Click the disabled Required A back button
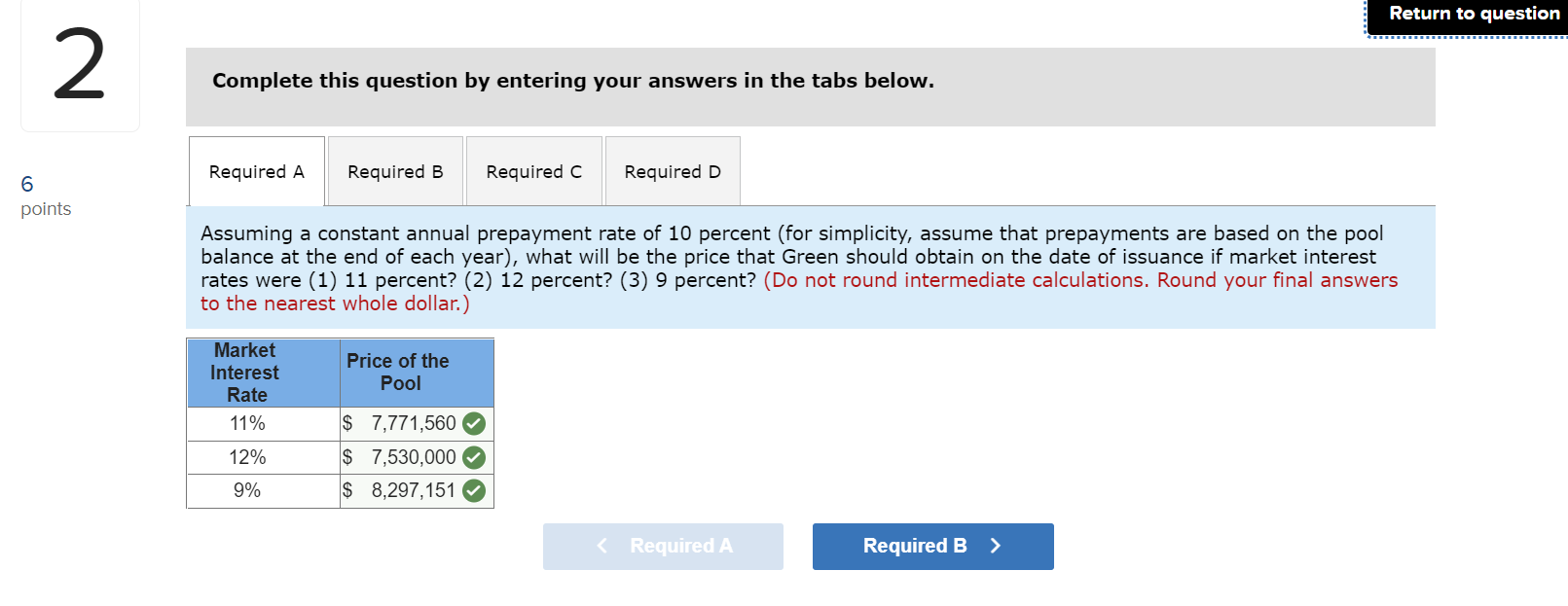Image resolution: width=1568 pixels, height=606 pixels. [x=663, y=547]
